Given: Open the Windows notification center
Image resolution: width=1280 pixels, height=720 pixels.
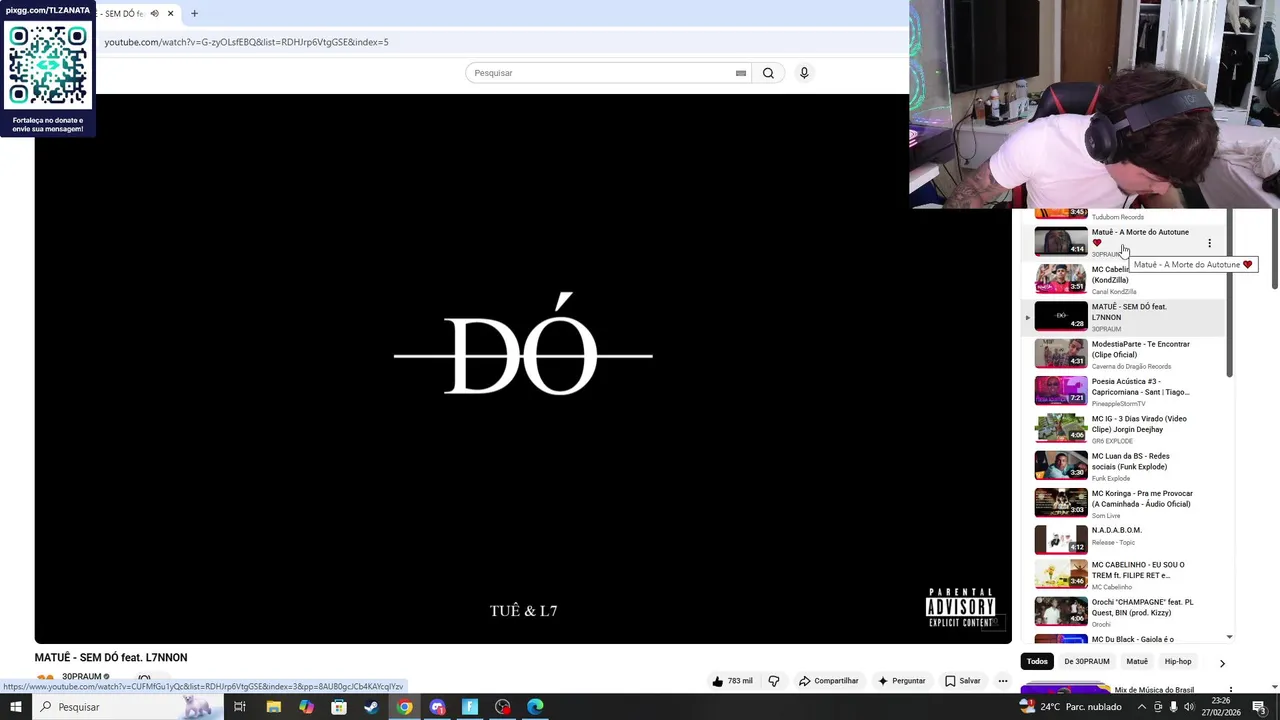Looking at the screenshot, I should point(1259,707).
